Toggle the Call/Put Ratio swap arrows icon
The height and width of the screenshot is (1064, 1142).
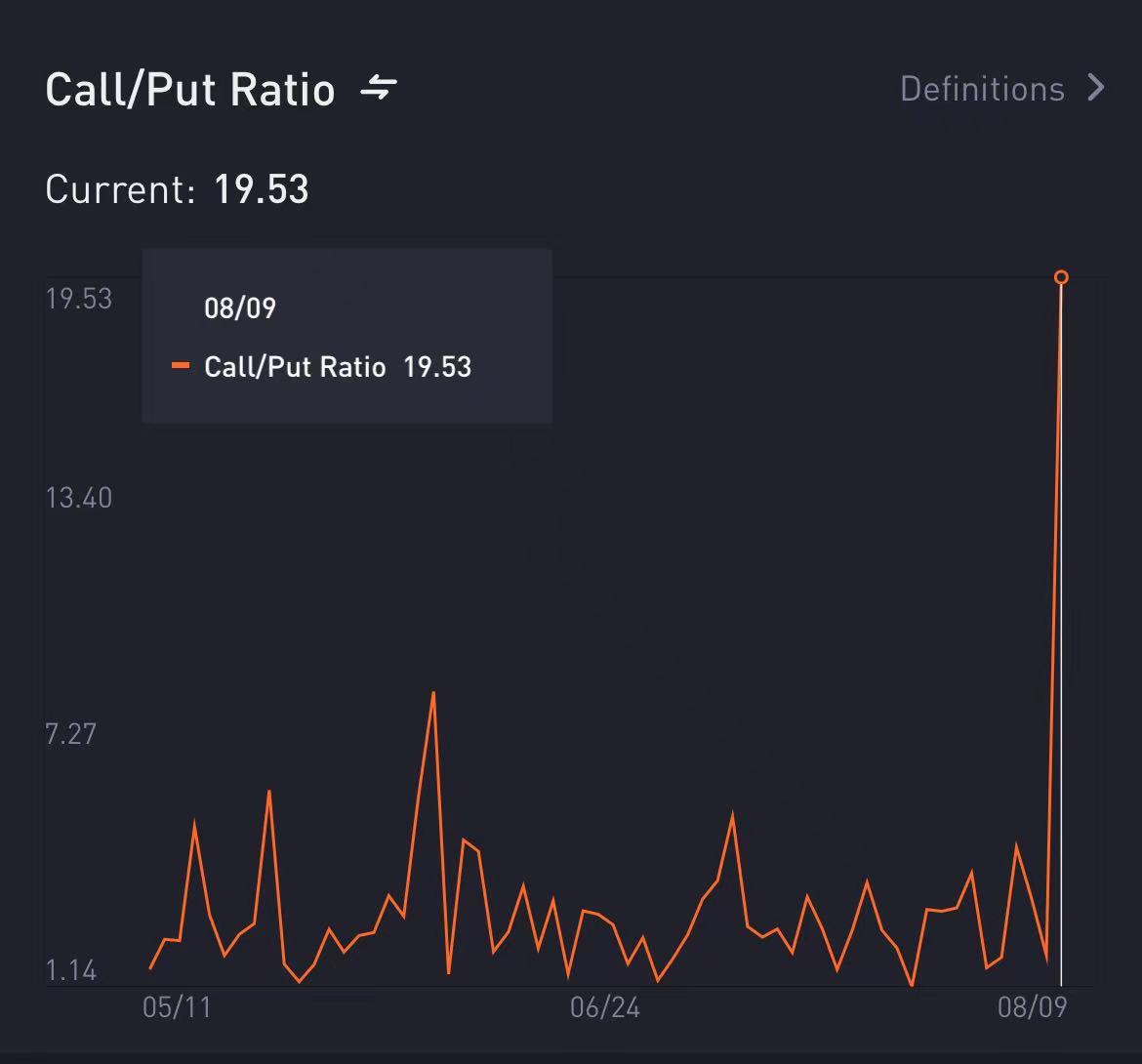pos(379,88)
